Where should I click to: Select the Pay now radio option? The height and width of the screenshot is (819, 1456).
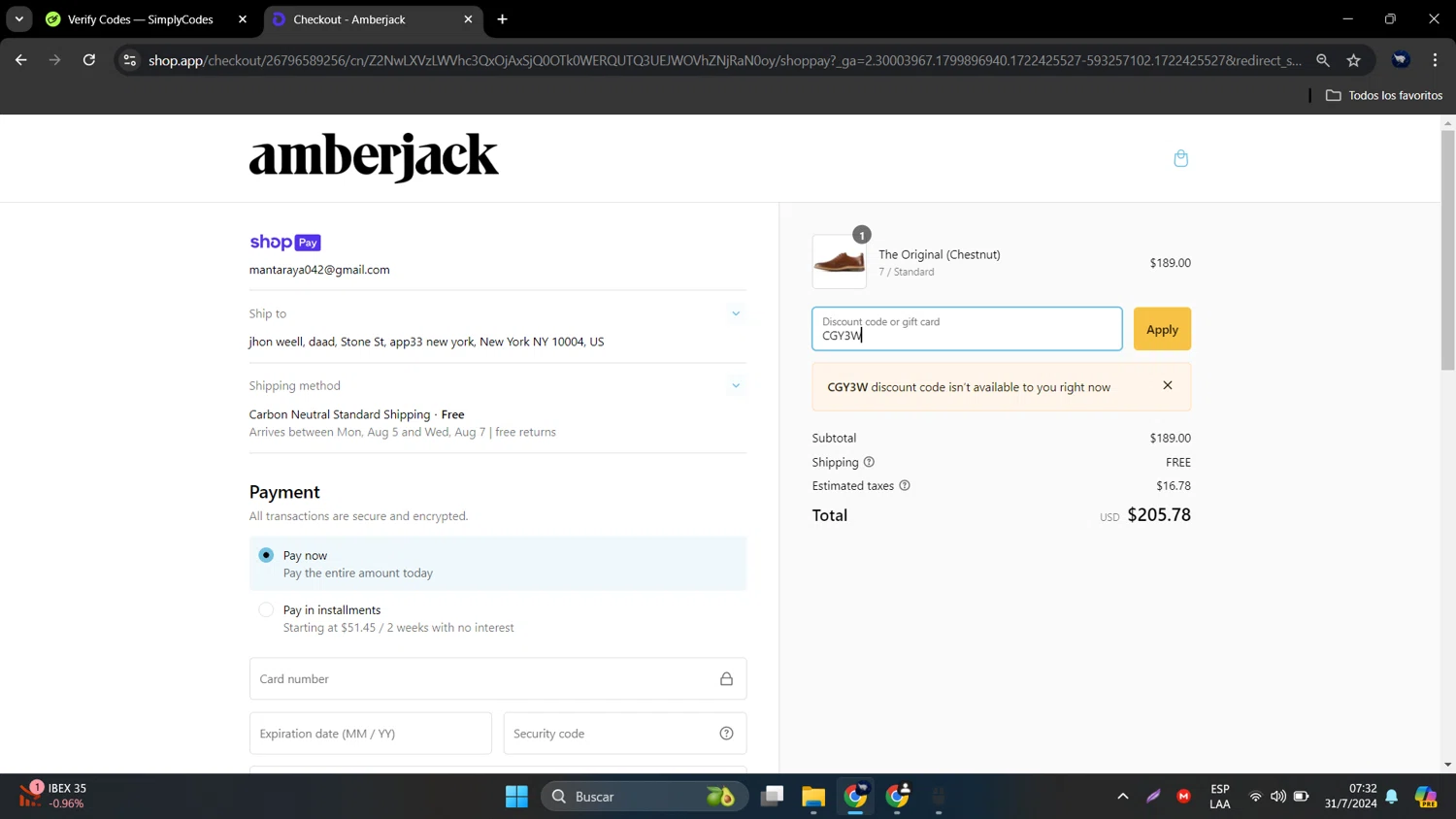click(266, 555)
